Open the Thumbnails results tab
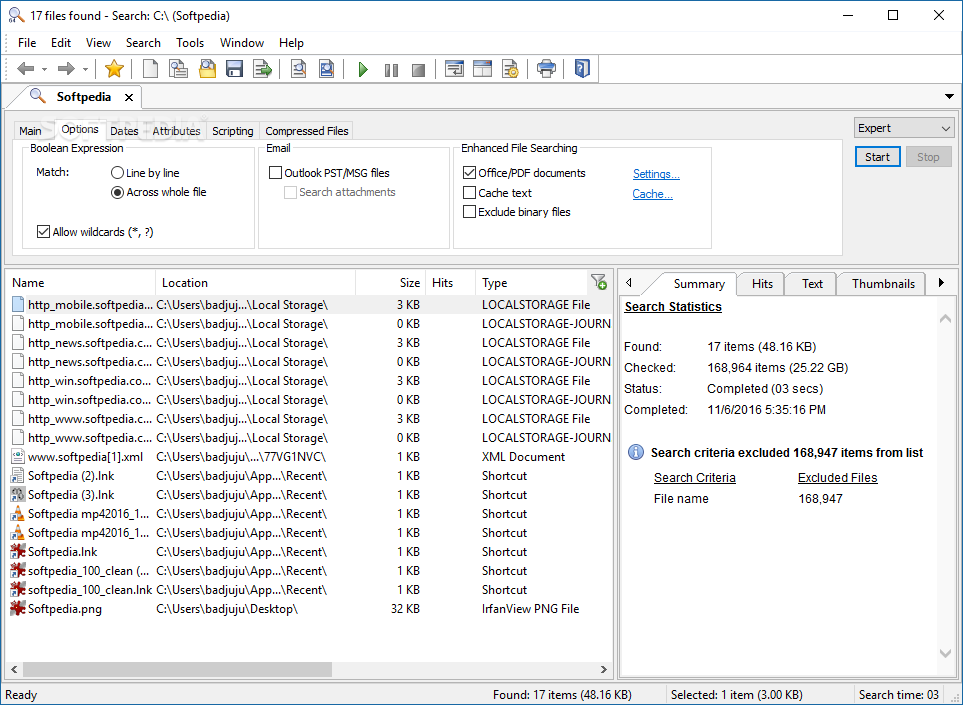963x705 pixels. [883, 284]
